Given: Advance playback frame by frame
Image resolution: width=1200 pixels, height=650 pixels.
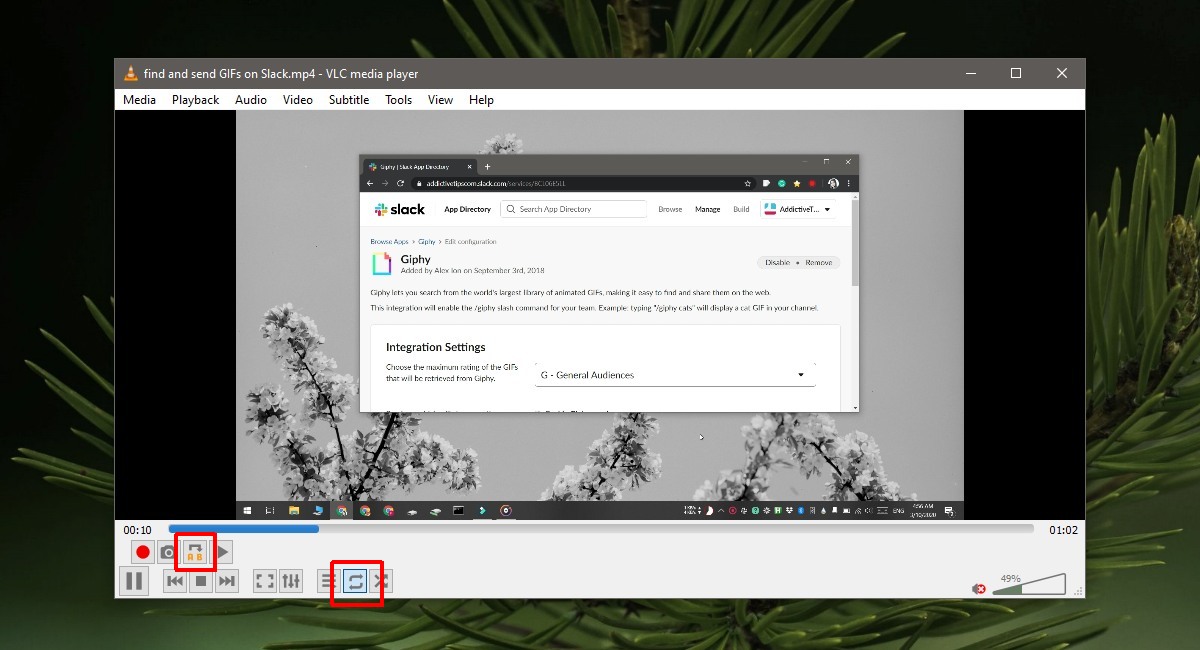Looking at the screenshot, I should pos(223,552).
